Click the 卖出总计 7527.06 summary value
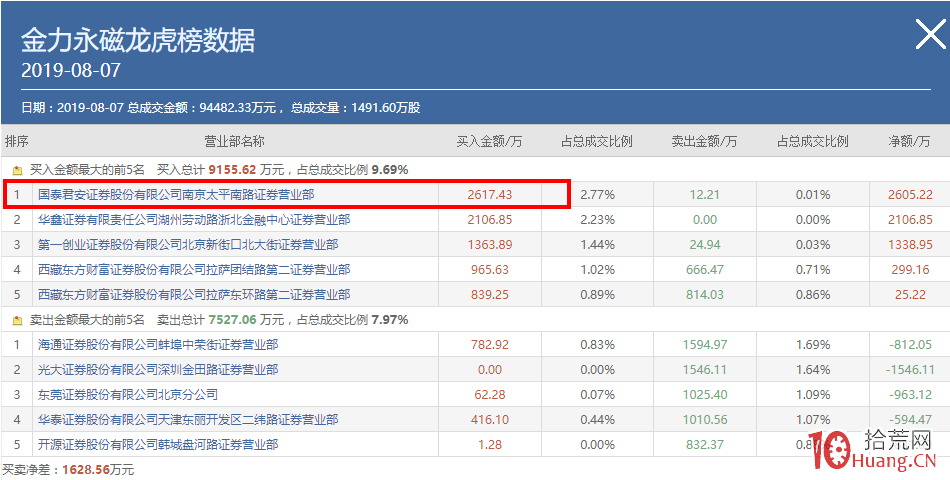950x480 pixels. tap(232, 319)
